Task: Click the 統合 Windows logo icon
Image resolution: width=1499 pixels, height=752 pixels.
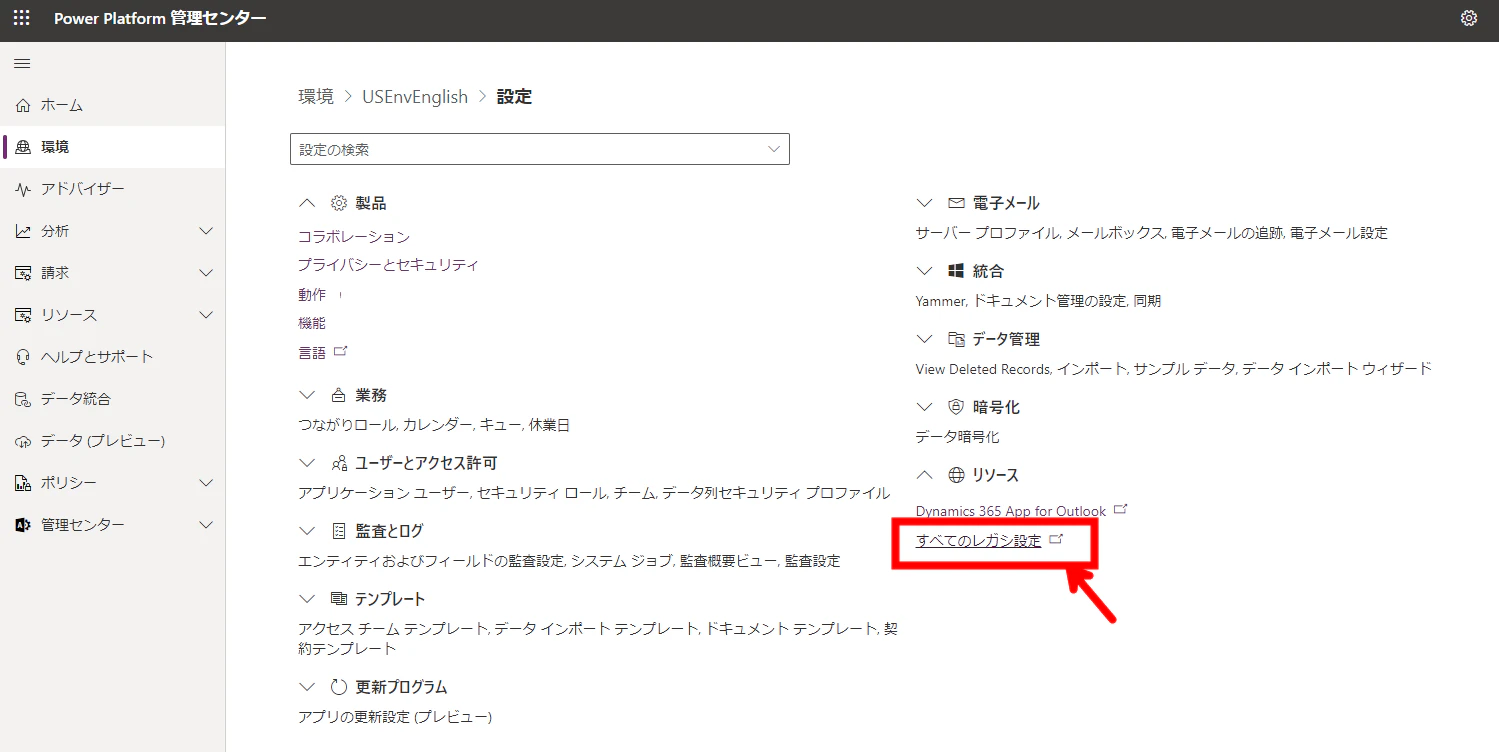Action: (956, 271)
